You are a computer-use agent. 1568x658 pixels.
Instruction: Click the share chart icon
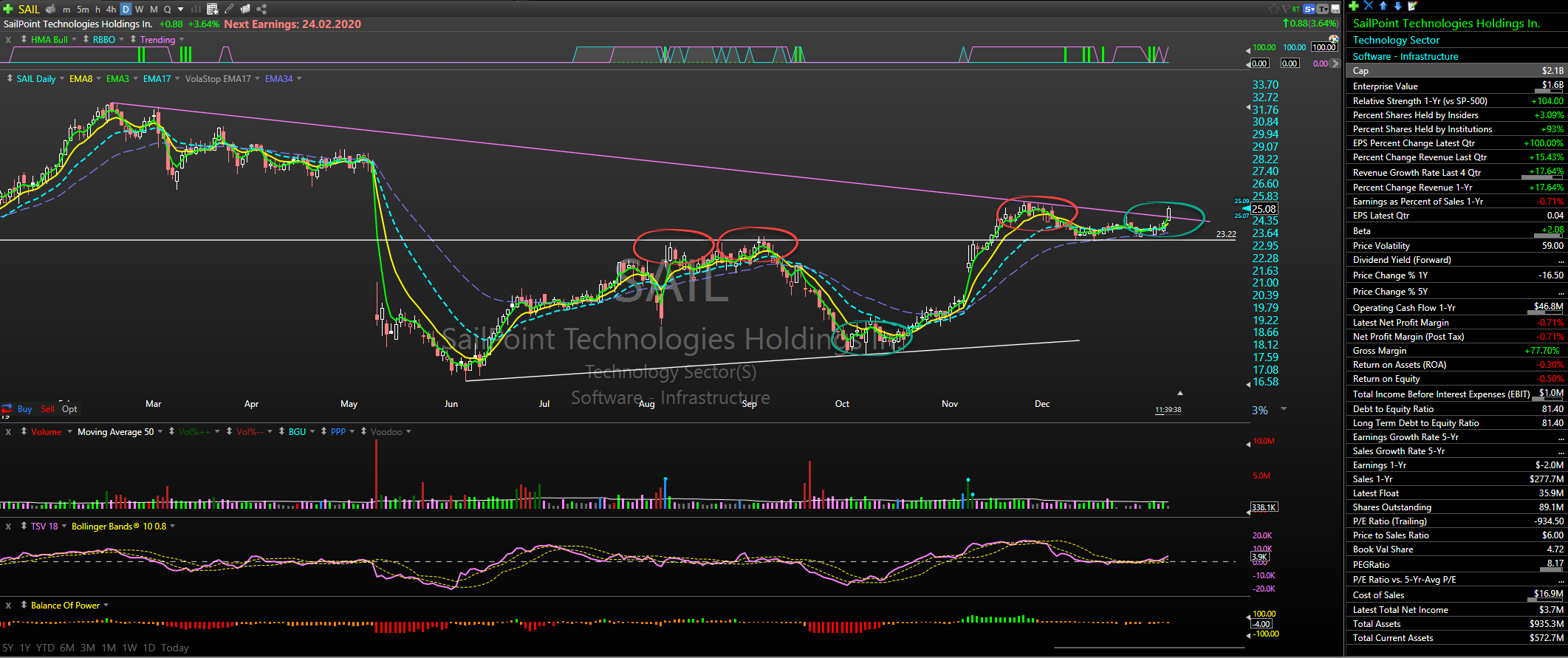pyautogui.click(x=261, y=9)
